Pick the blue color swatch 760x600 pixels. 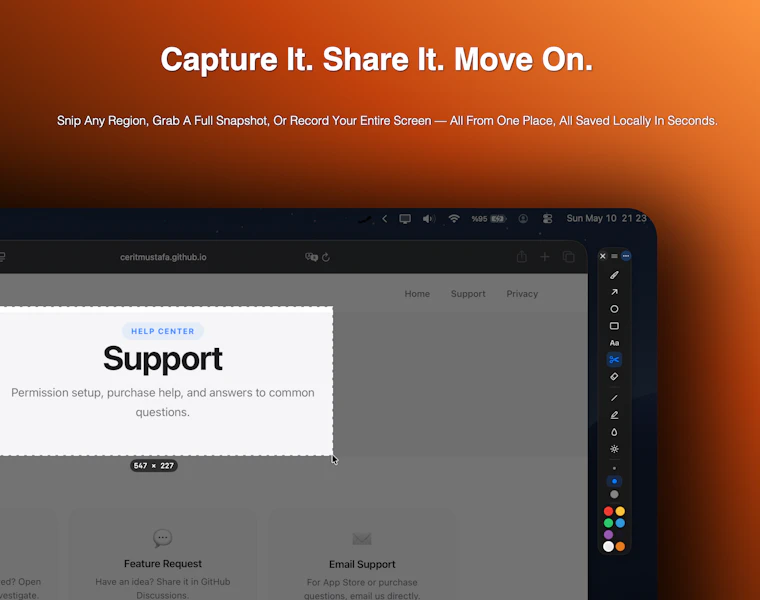pyautogui.click(x=620, y=523)
